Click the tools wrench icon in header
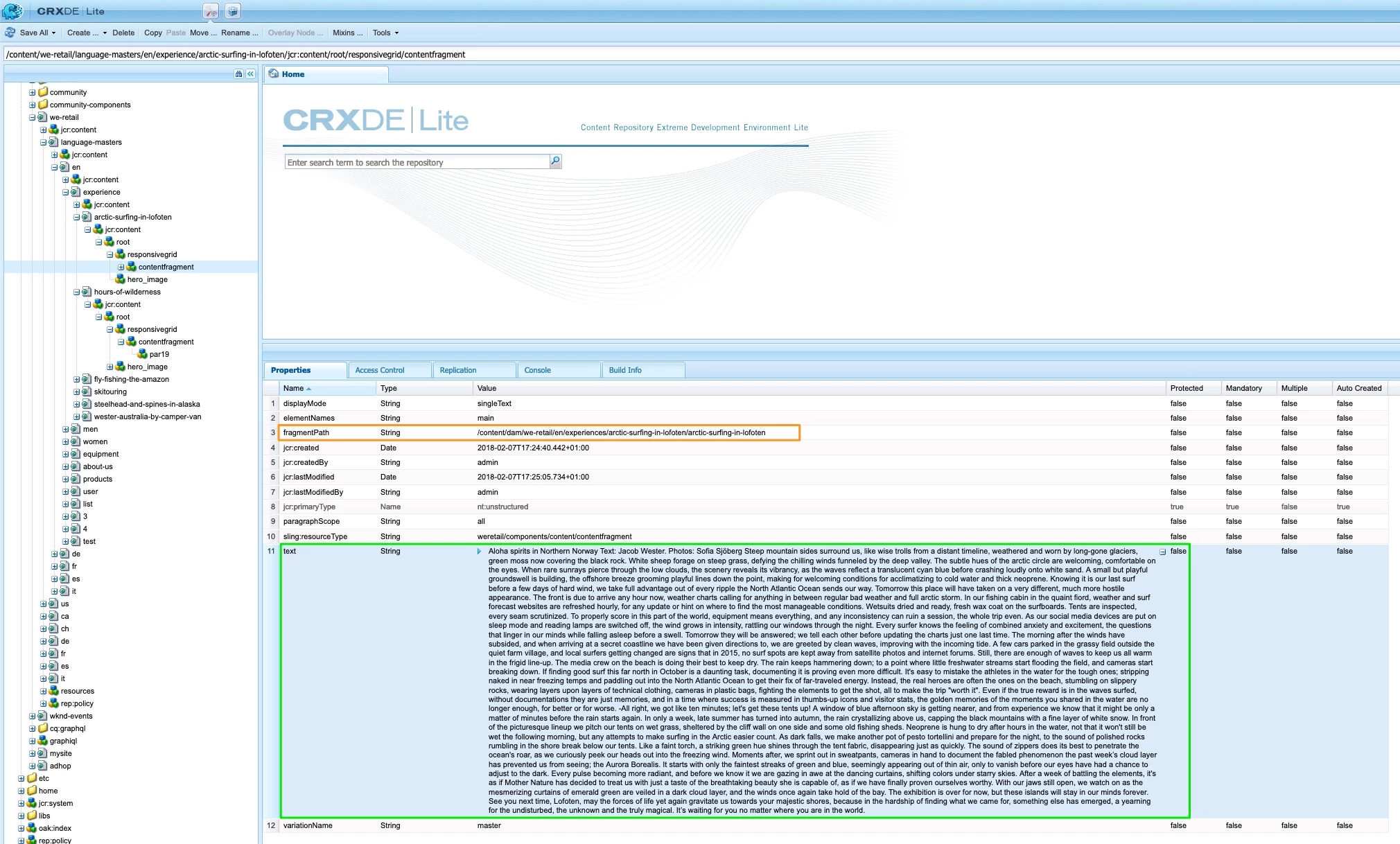Screen dimensions: 1400x844 click(x=211, y=11)
